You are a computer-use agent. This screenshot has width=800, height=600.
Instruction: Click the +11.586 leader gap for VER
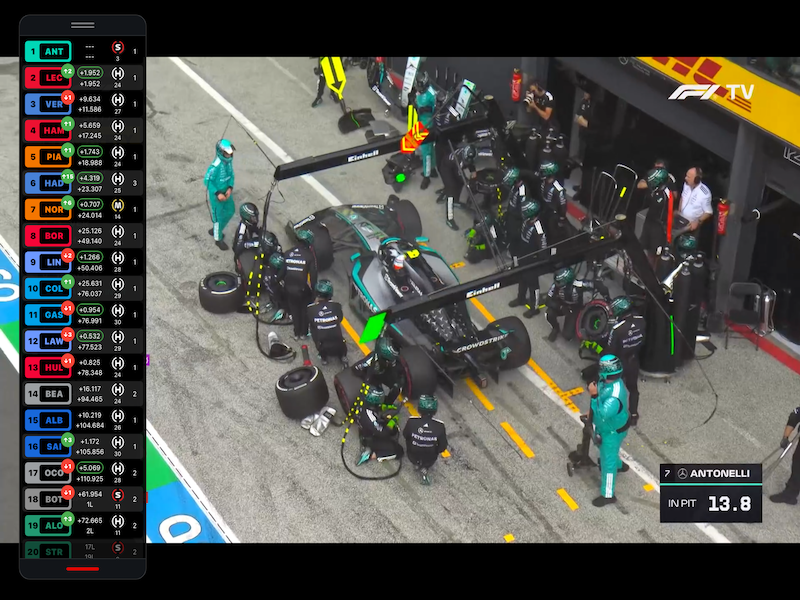(89, 110)
